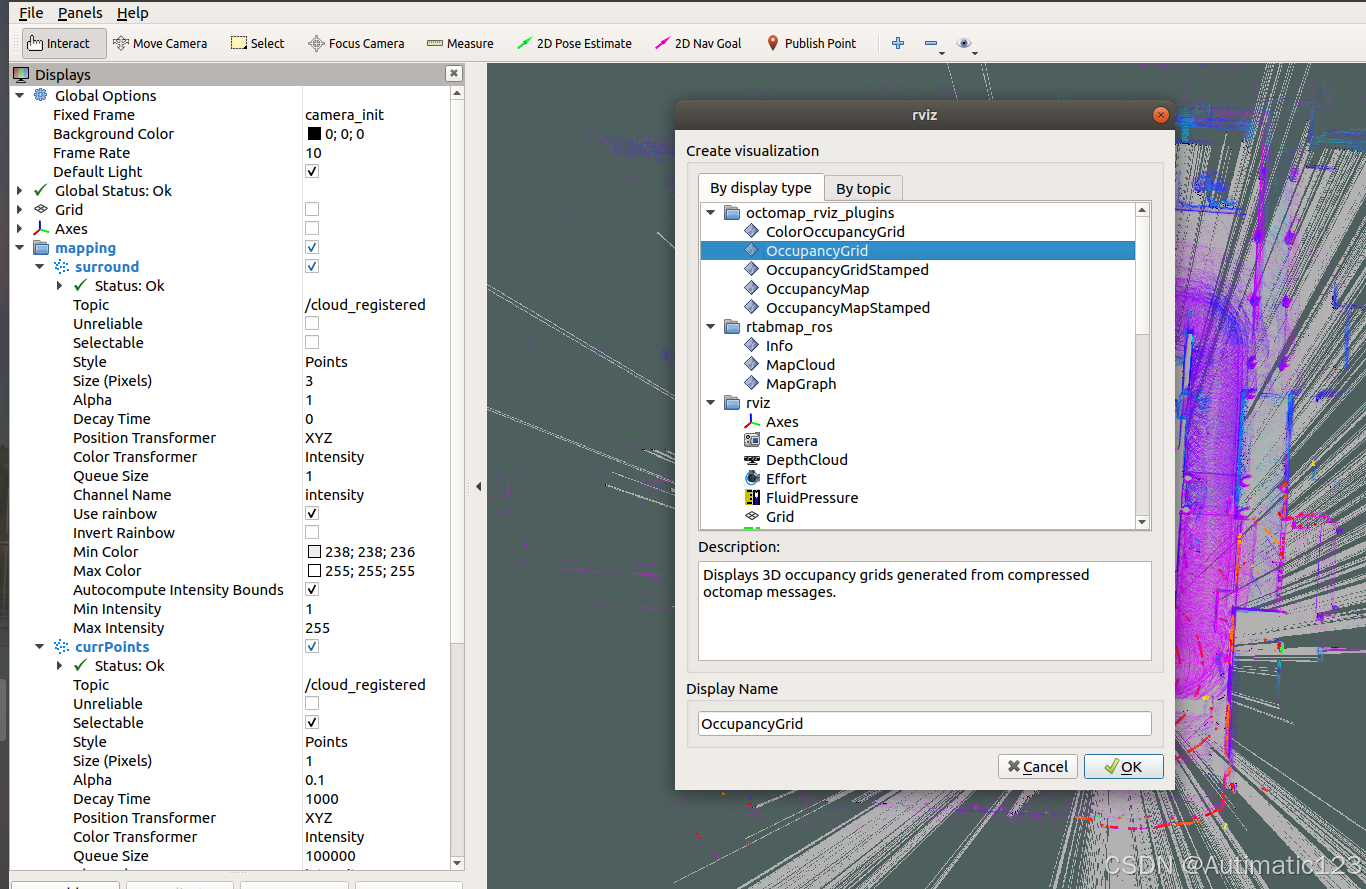The height and width of the screenshot is (889, 1366).
Task: Select the 2D Nav Goal tool
Action: (x=698, y=43)
